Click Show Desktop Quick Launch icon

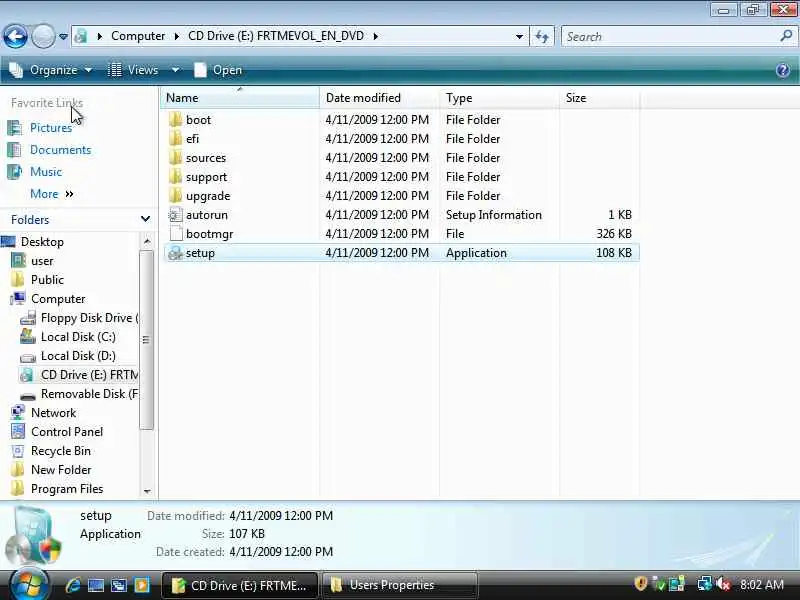[96, 585]
